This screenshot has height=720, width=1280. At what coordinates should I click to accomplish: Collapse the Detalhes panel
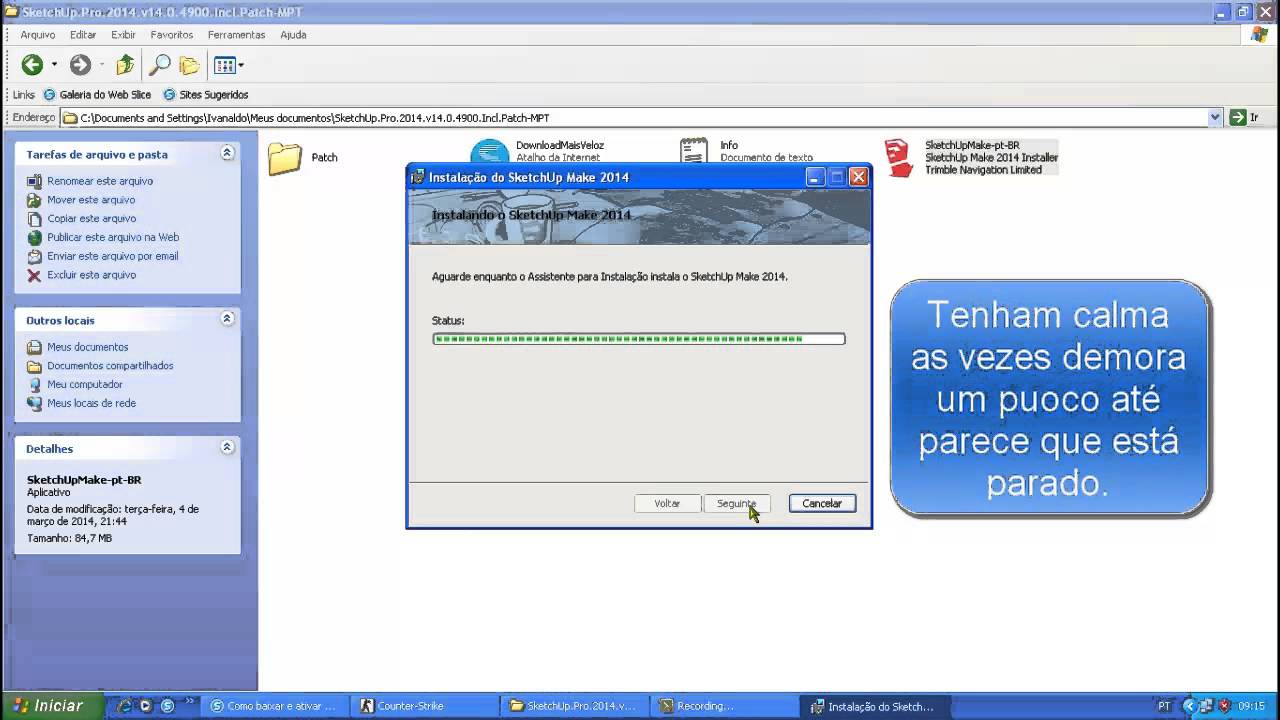pos(227,447)
